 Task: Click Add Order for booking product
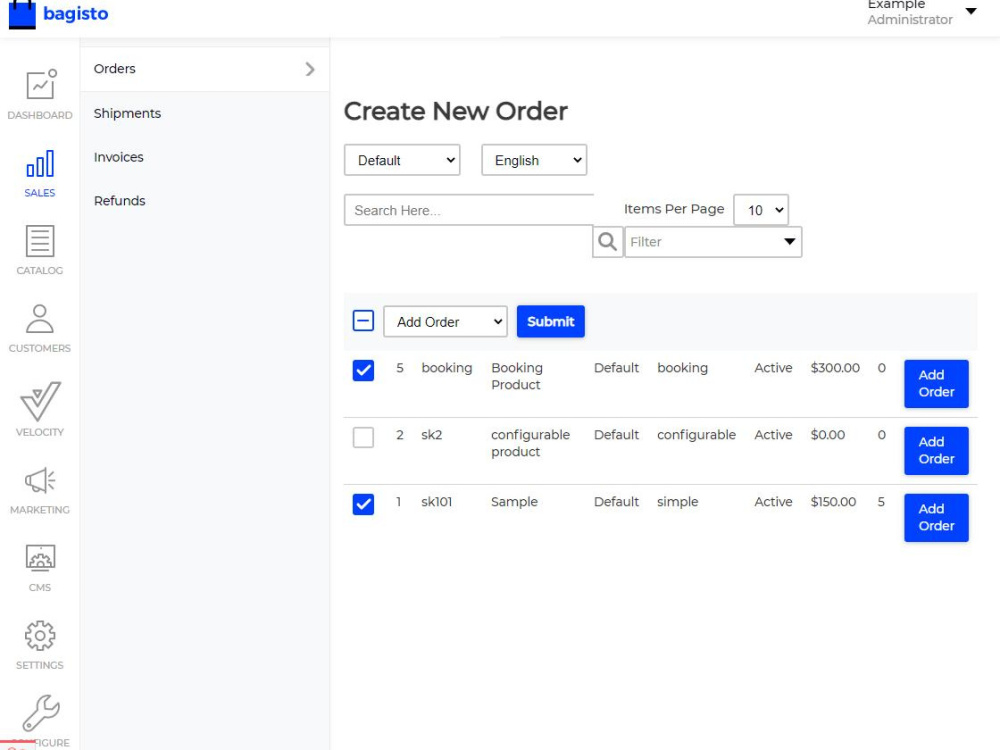click(x=936, y=383)
